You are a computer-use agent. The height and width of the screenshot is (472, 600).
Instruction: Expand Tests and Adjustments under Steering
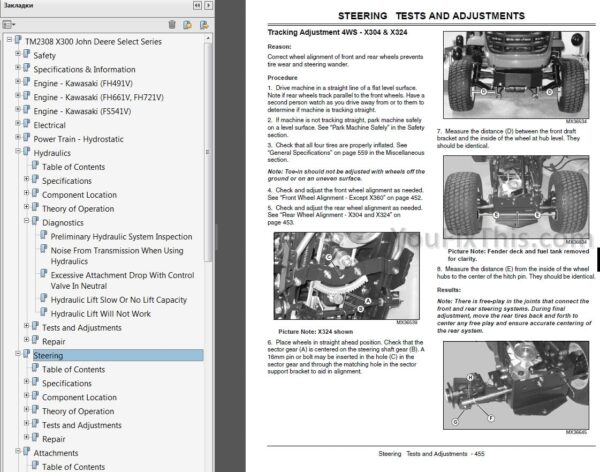[x=26, y=425]
